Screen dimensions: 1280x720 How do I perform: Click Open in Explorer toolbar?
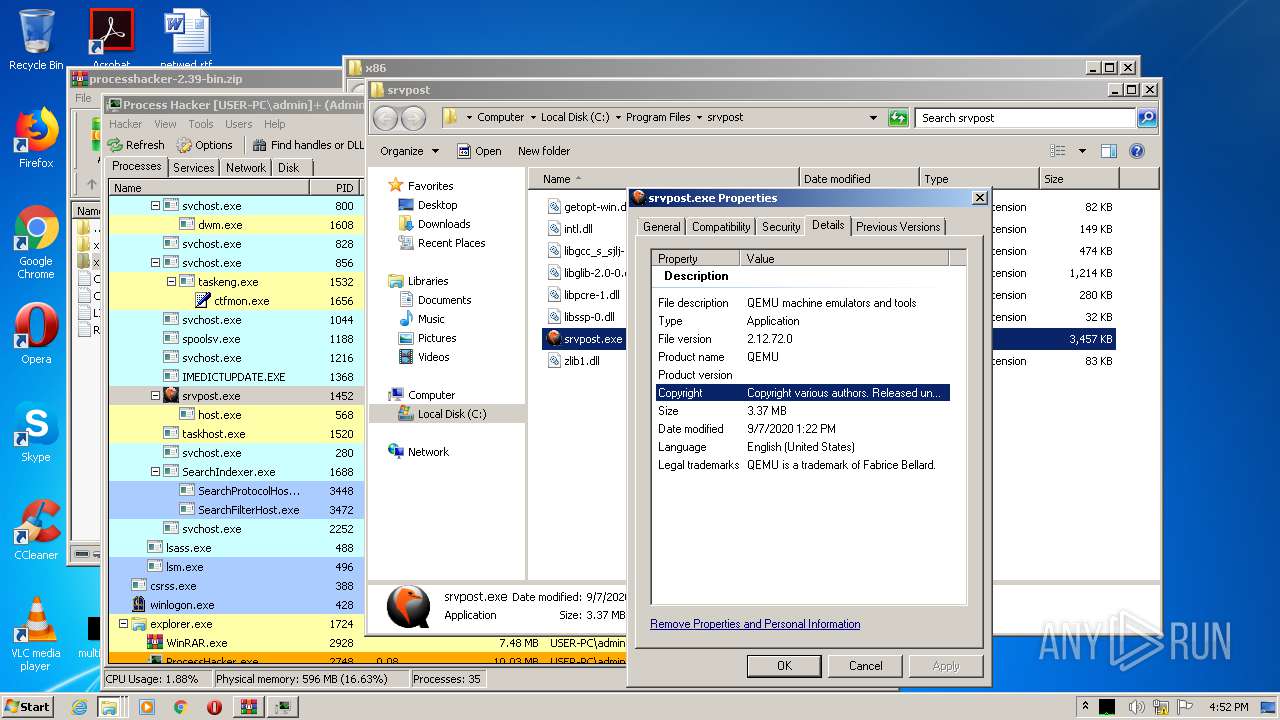(x=479, y=151)
